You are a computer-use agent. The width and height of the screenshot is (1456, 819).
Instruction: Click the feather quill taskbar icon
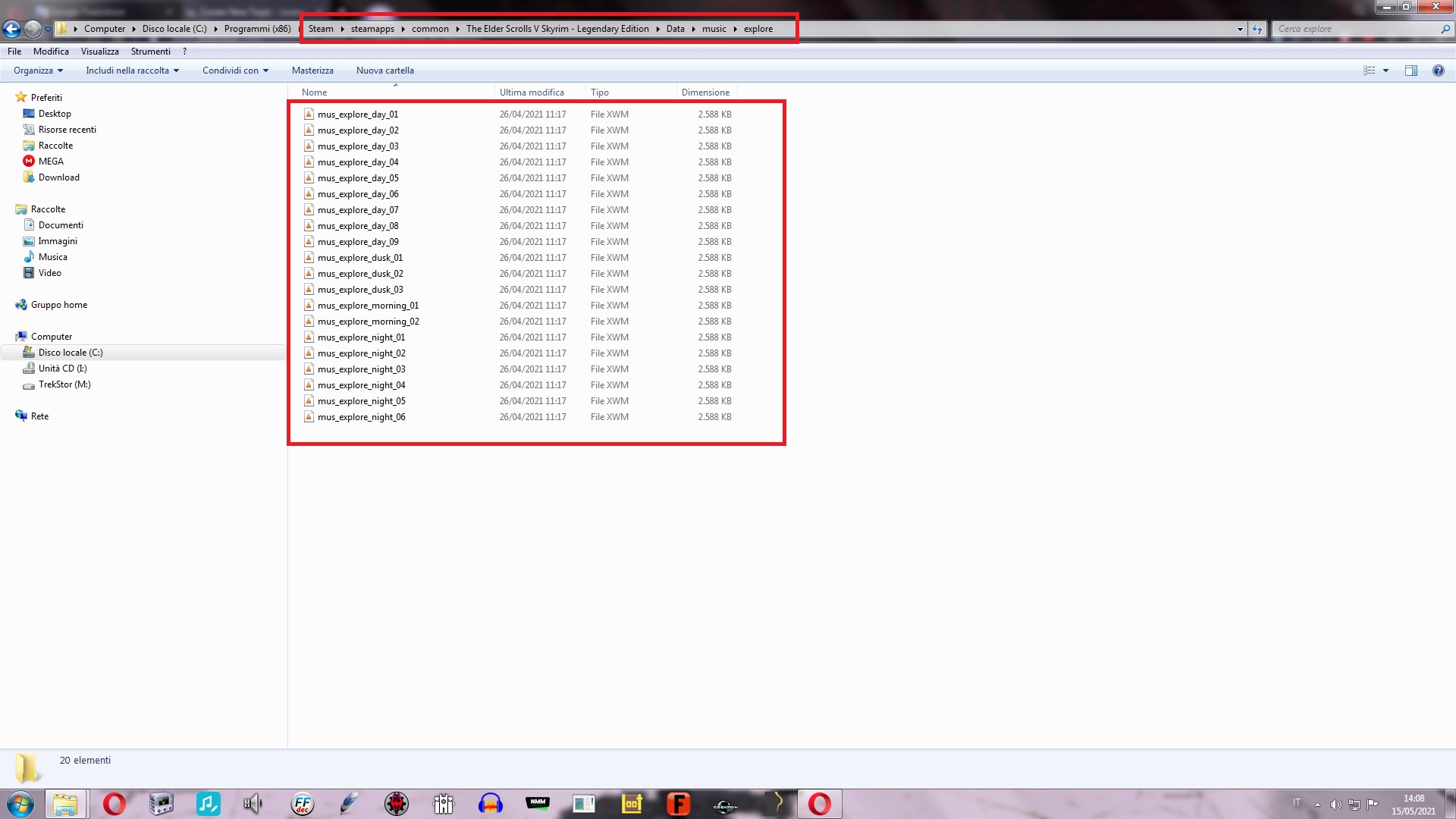click(x=349, y=804)
